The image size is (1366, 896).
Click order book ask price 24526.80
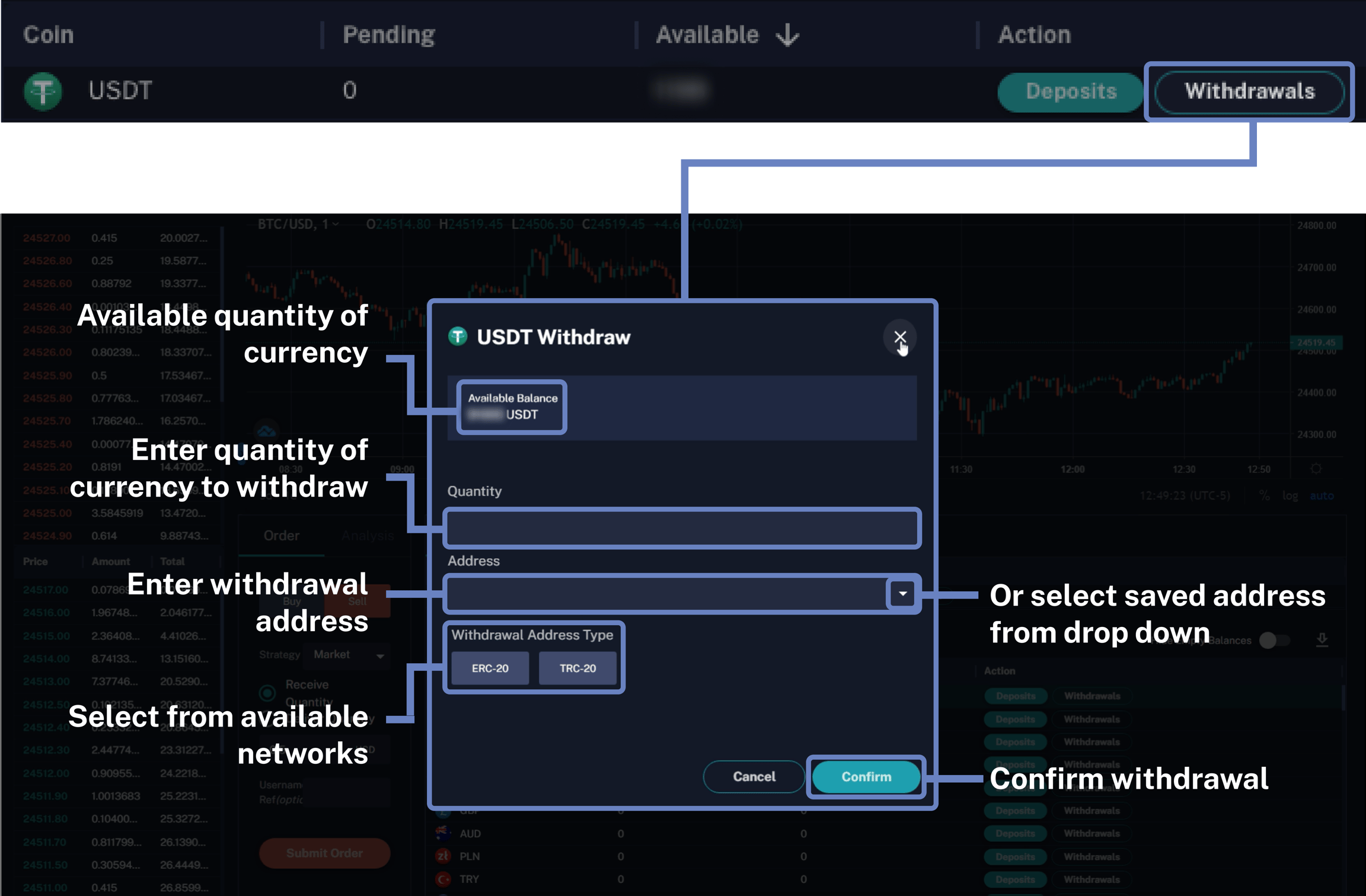[47, 261]
